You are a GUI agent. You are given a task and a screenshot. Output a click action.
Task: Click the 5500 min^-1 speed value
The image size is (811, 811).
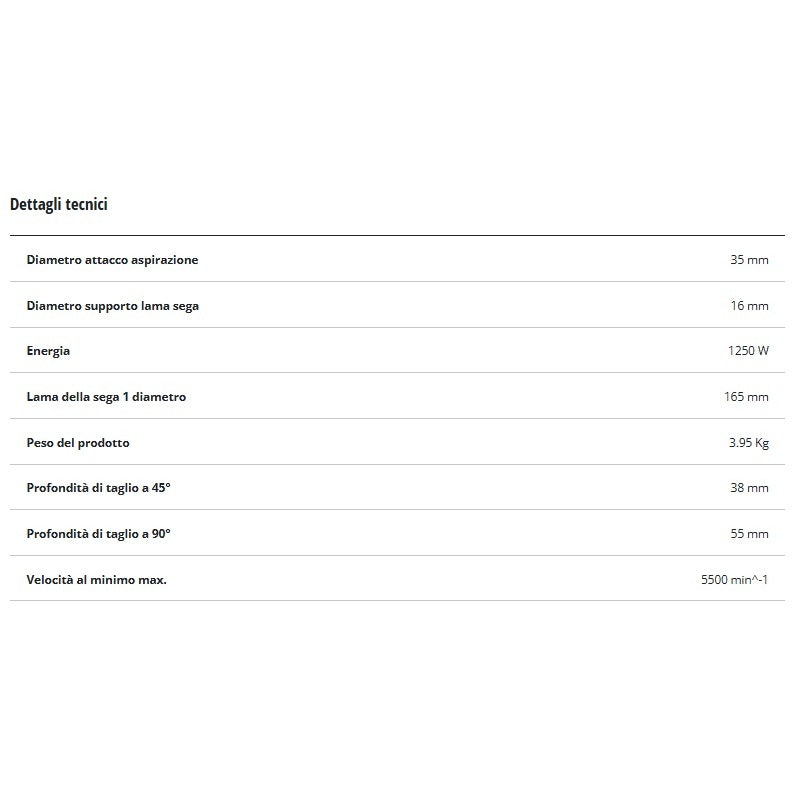735,580
